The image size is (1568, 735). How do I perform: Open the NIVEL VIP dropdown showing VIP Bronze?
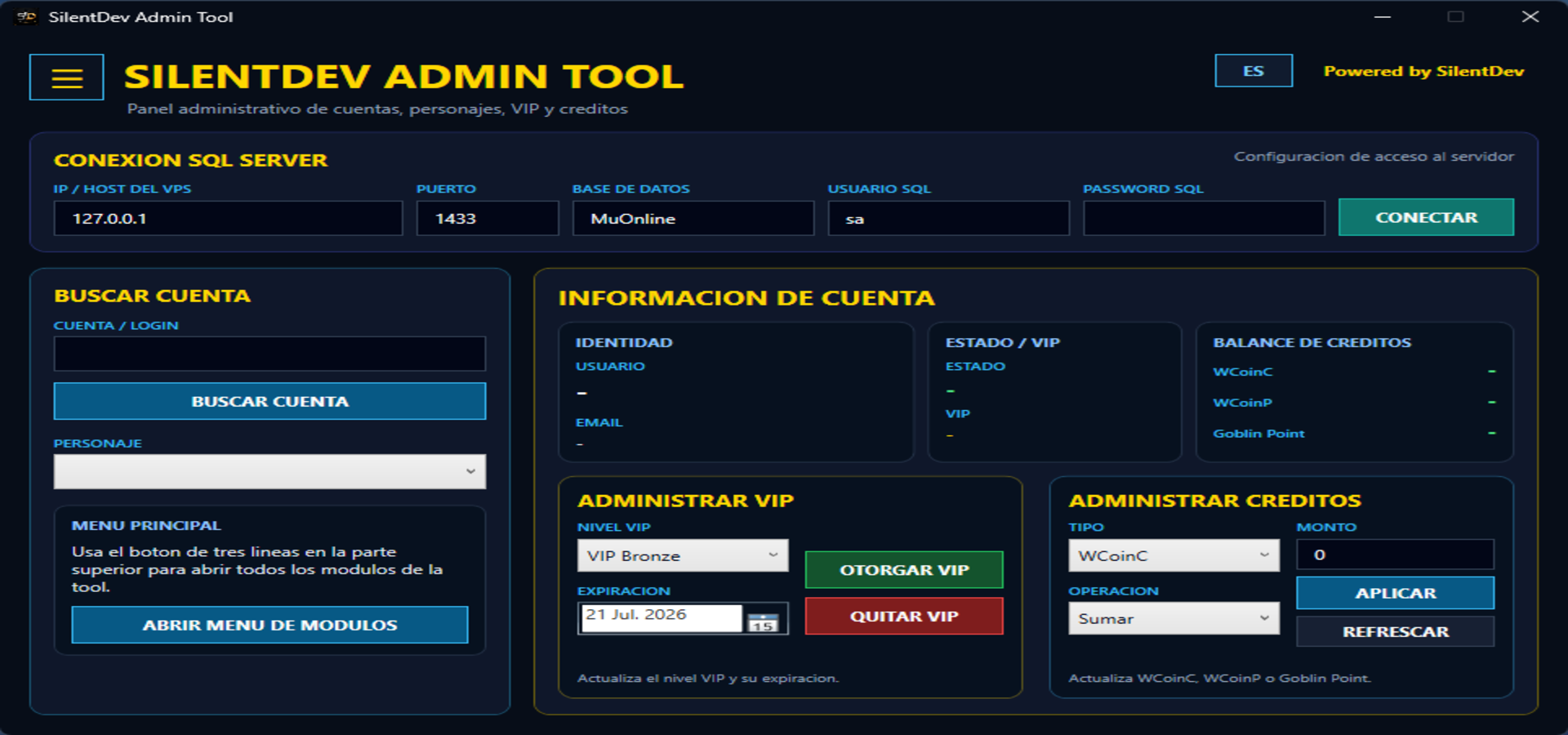[x=683, y=555]
